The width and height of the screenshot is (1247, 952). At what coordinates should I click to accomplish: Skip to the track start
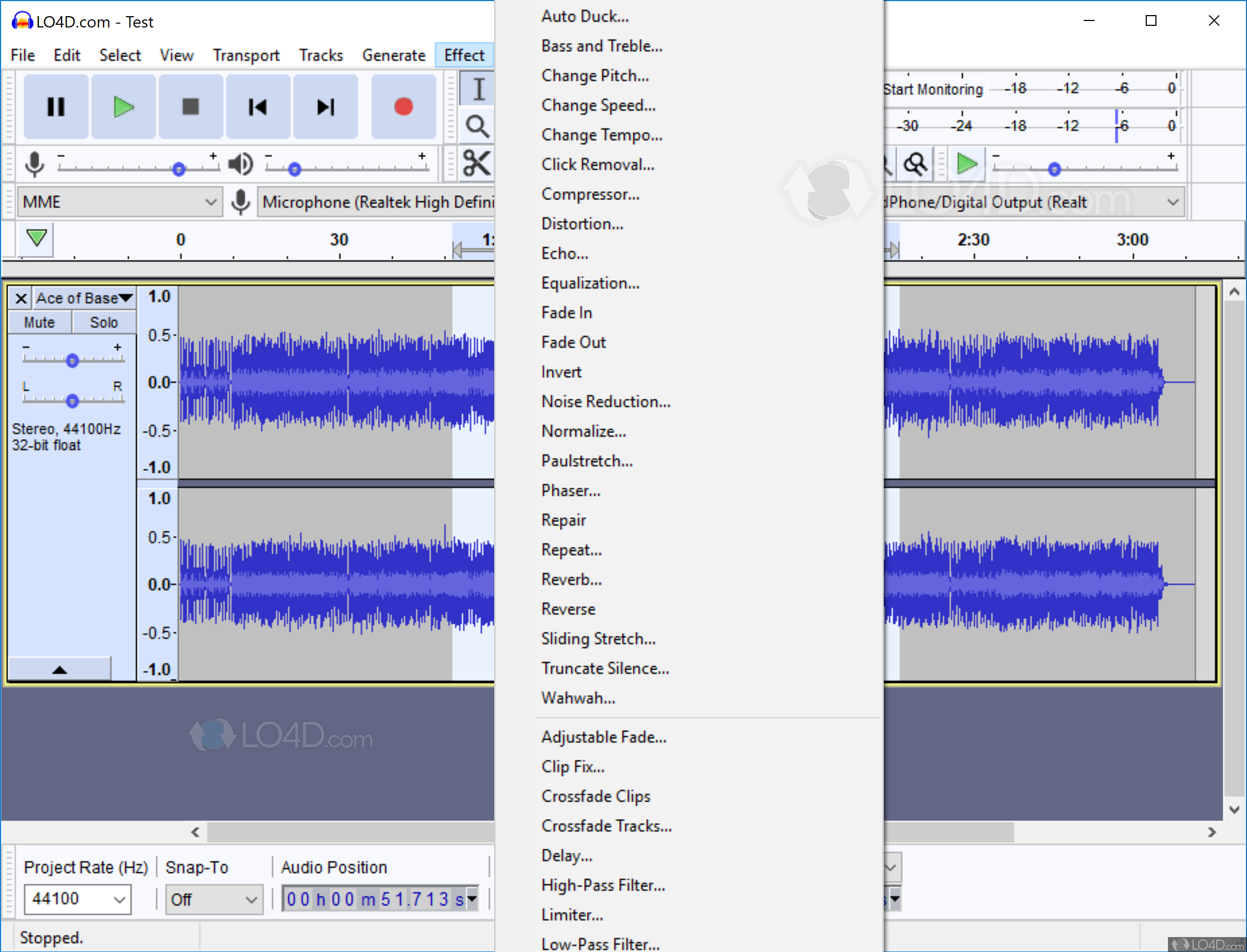click(258, 107)
